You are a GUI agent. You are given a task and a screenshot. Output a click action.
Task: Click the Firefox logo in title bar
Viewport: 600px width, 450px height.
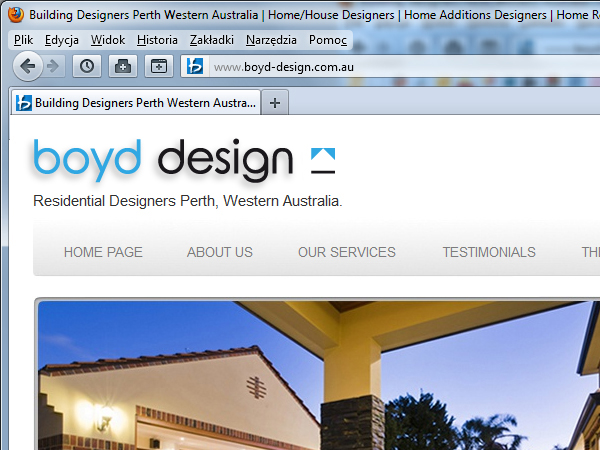[16, 15]
